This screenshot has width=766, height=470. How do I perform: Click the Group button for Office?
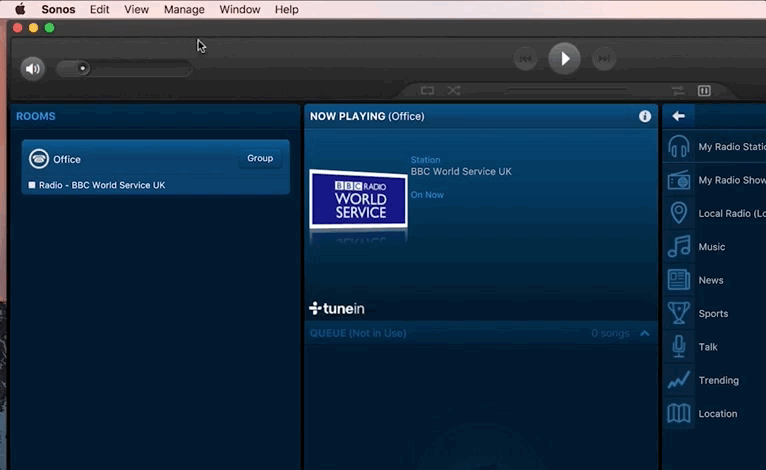[x=260, y=158]
